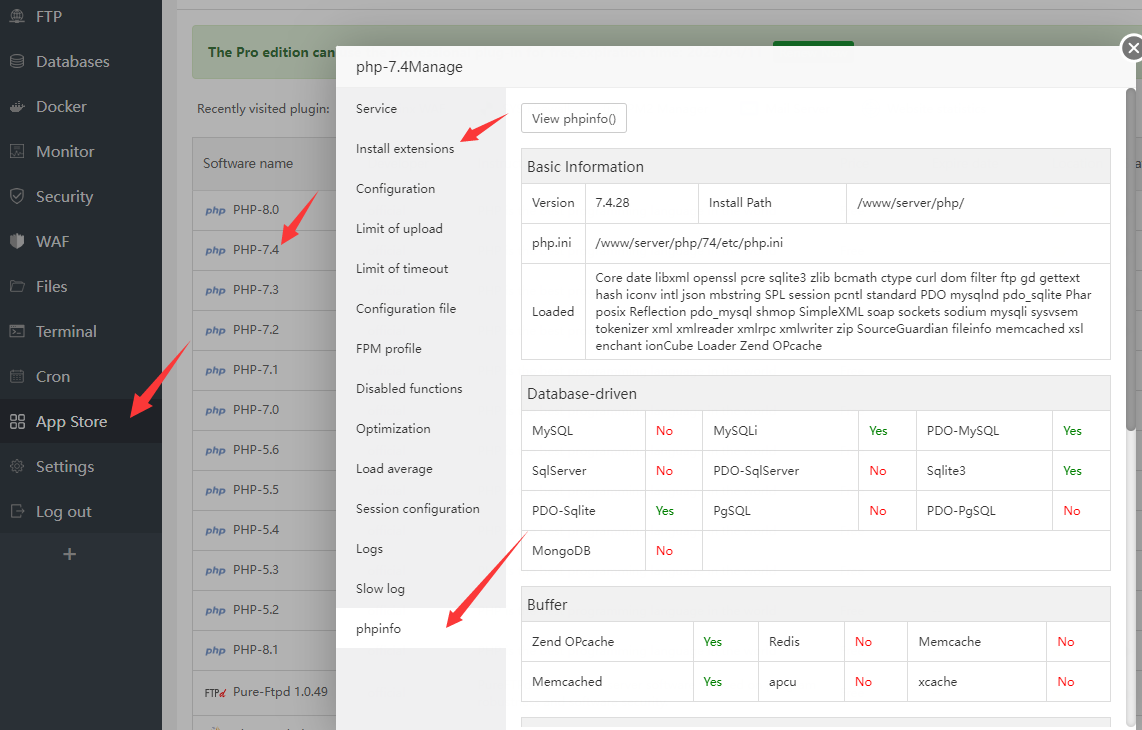
Task: Open the Slow log tab
Action: click(380, 588)
